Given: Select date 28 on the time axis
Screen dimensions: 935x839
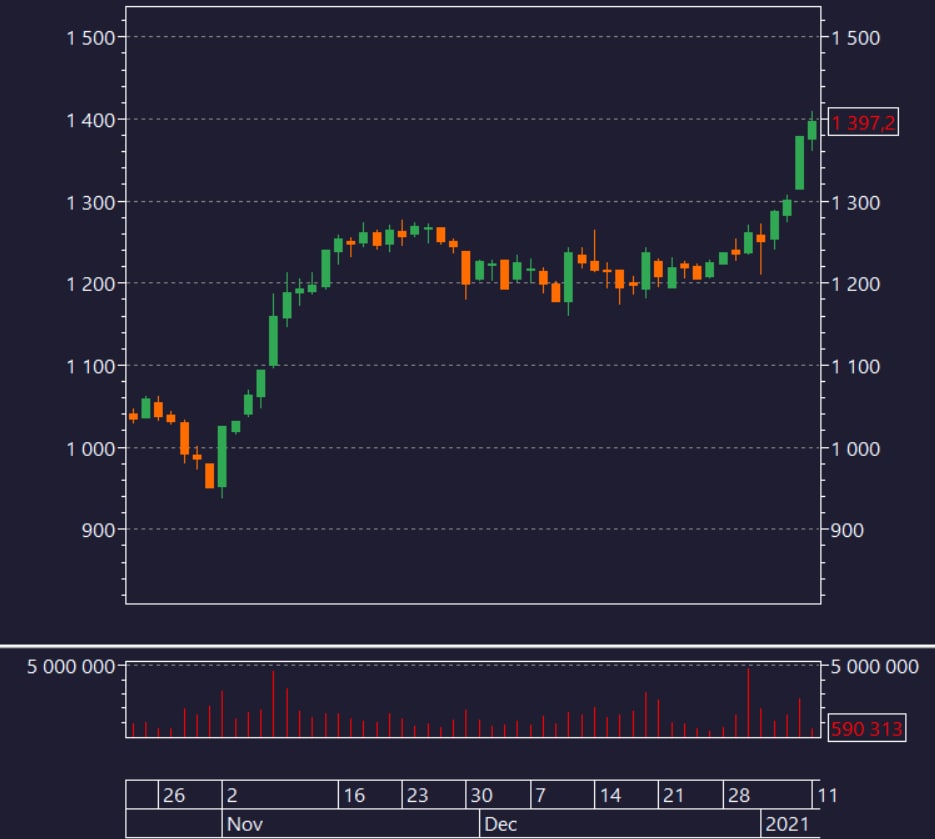Looking at the screenshot, I should [x=739, y=795].
